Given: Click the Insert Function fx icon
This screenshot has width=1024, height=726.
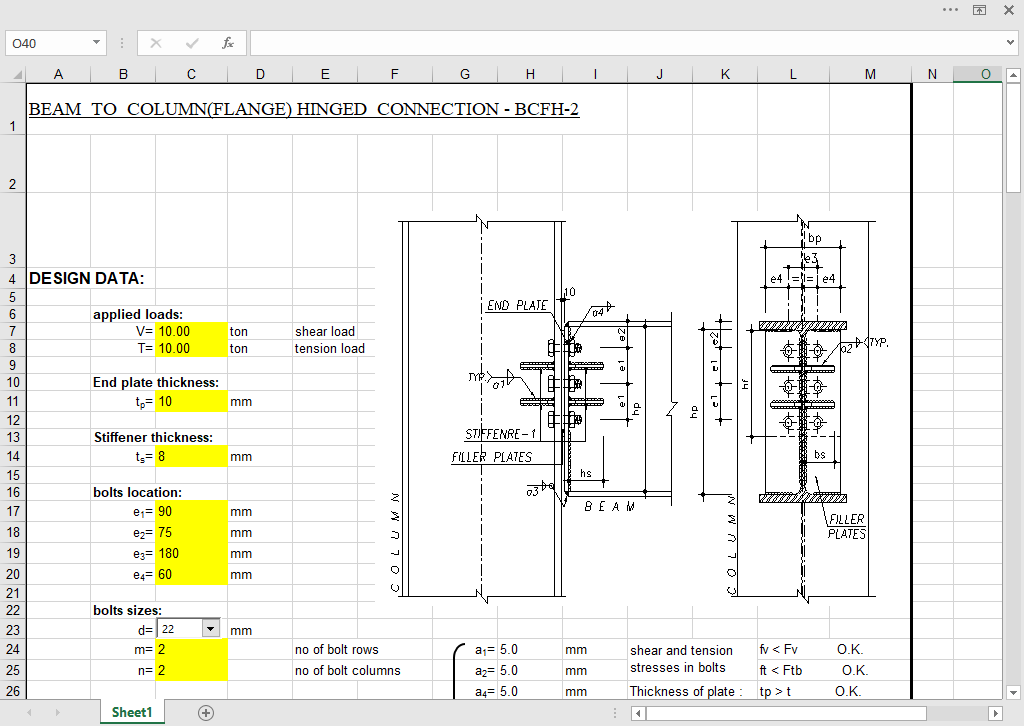Looking at the screenshot, I should (x=227, y=43).
